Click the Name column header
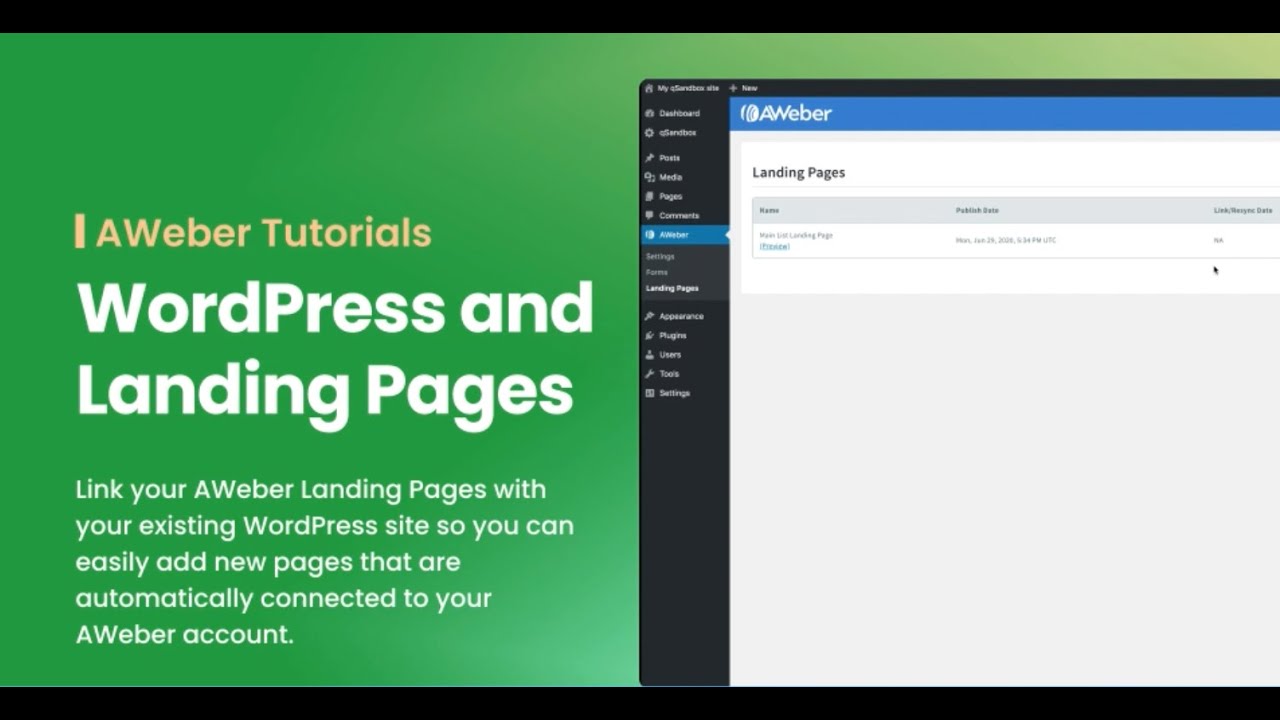The height and width of the screenshot is (720, 1280). pos(769,210)
